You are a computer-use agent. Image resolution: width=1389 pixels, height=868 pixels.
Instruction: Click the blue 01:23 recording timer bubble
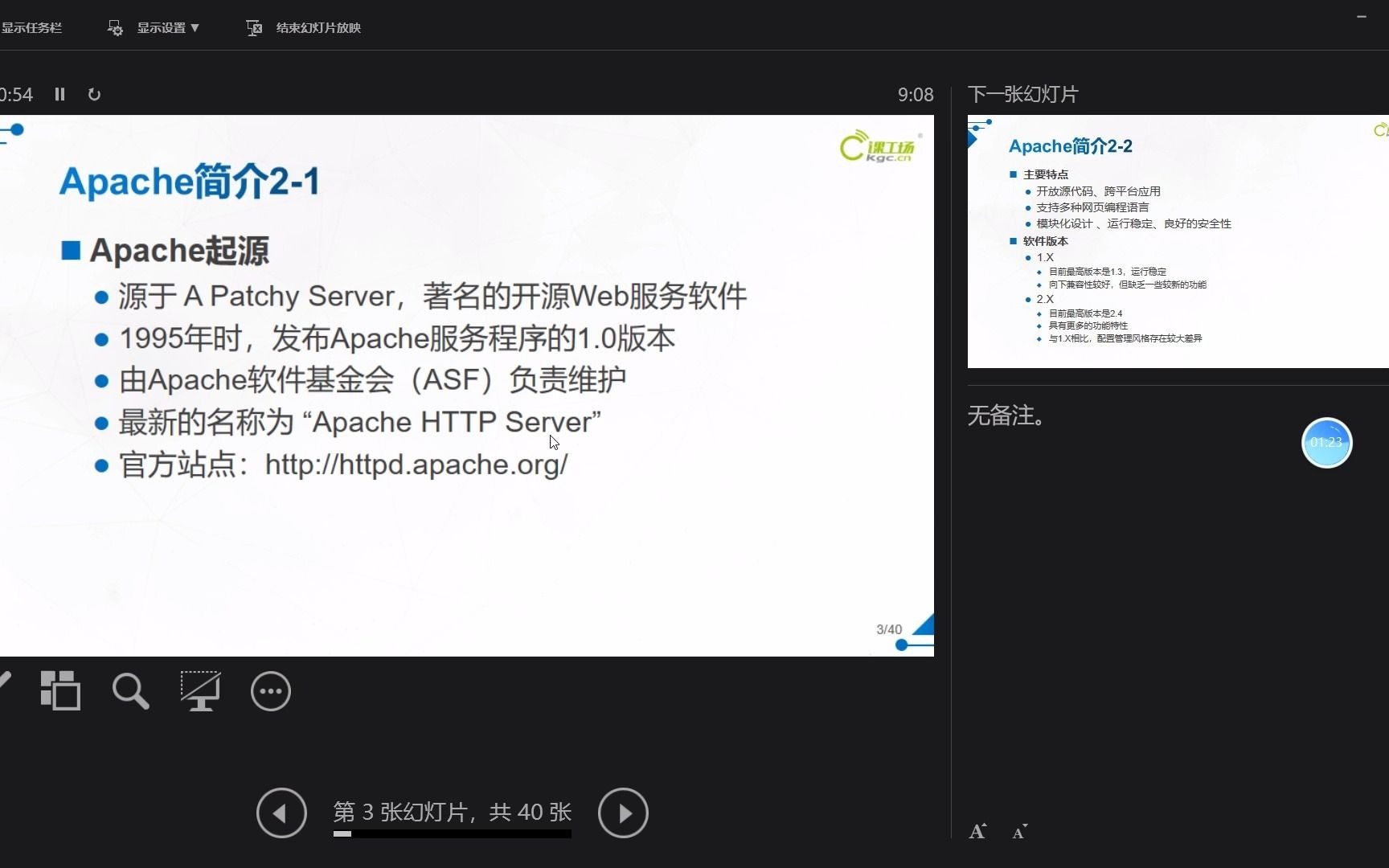click(x=1326, y=442)
